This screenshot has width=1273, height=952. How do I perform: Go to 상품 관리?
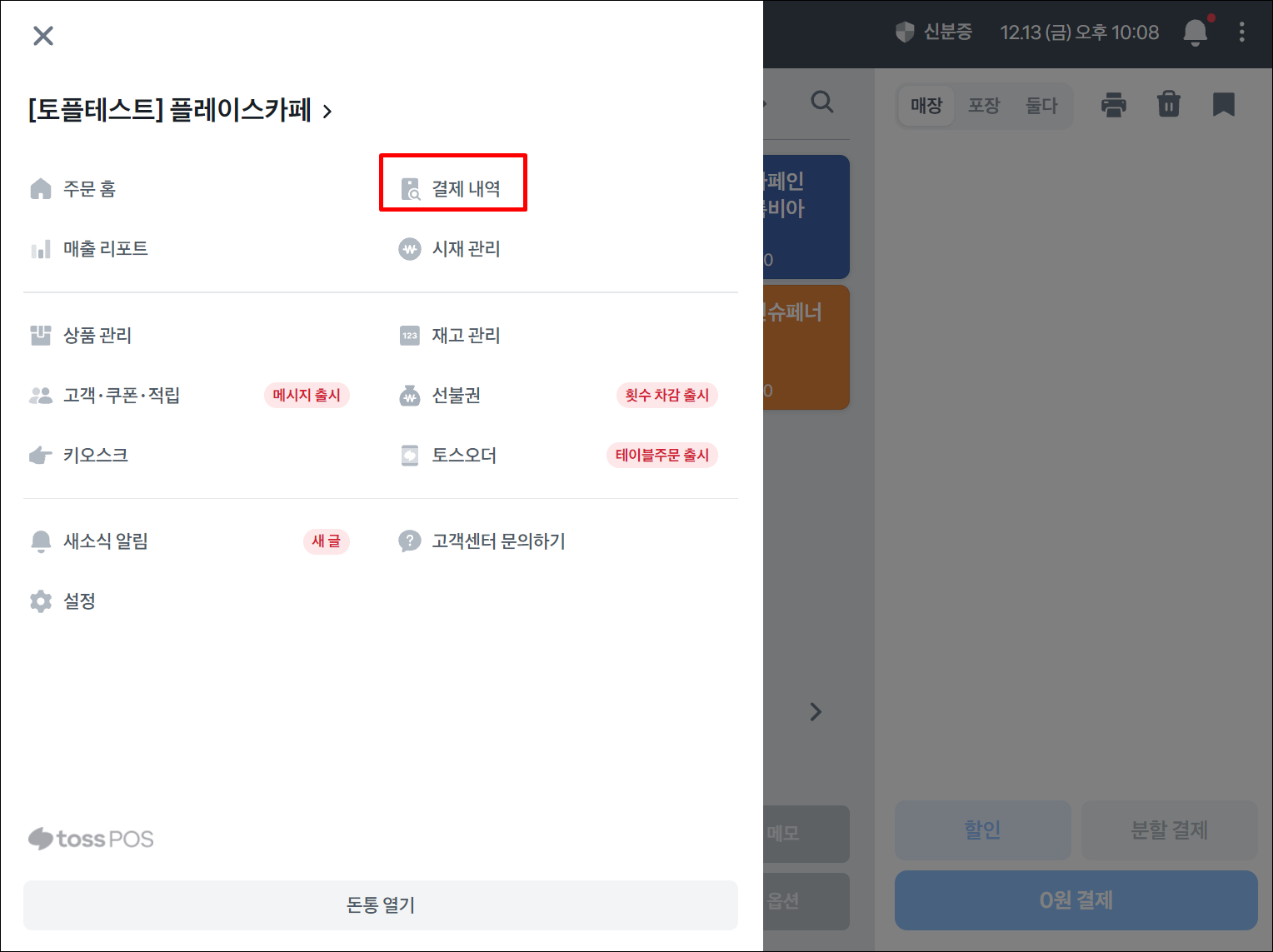(97, 336)
